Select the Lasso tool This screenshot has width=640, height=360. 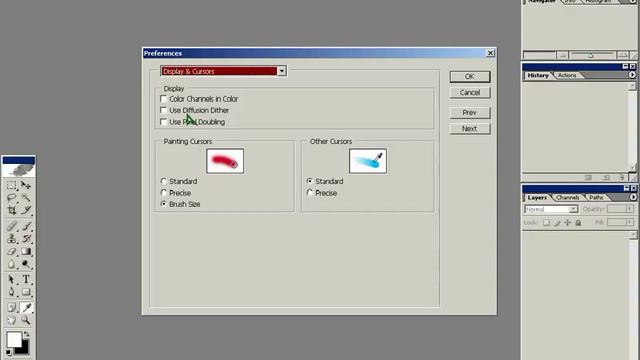[11, 198]
